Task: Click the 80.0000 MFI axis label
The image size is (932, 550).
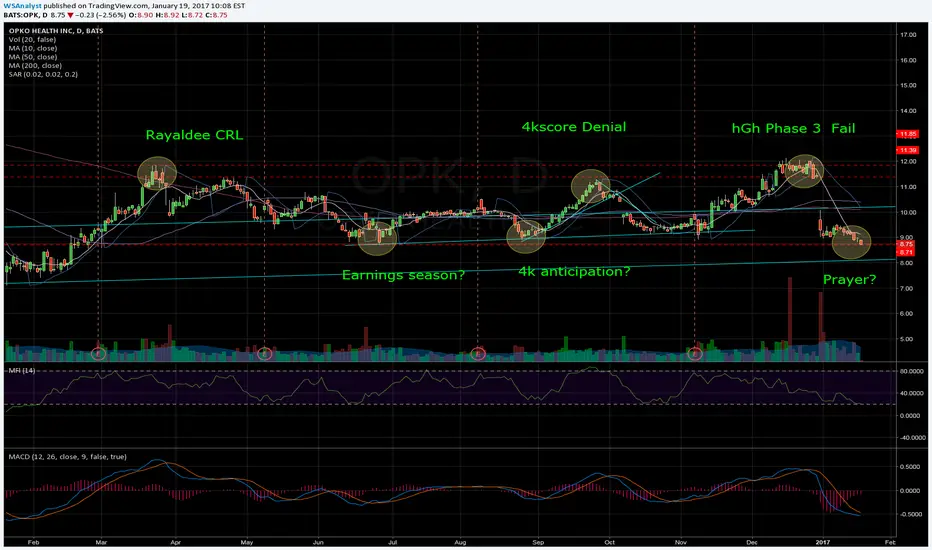Action: [912, 371]
